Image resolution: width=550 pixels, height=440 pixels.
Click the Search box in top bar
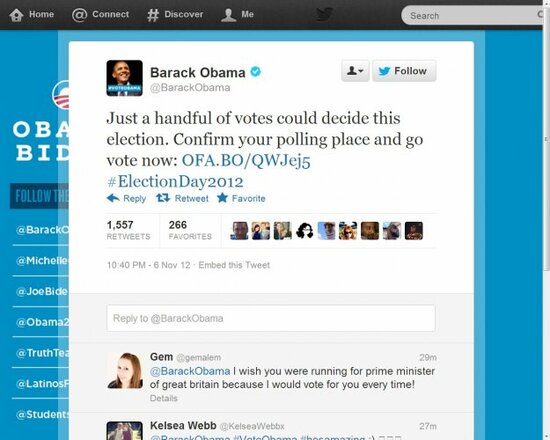(x=472, y=15)
